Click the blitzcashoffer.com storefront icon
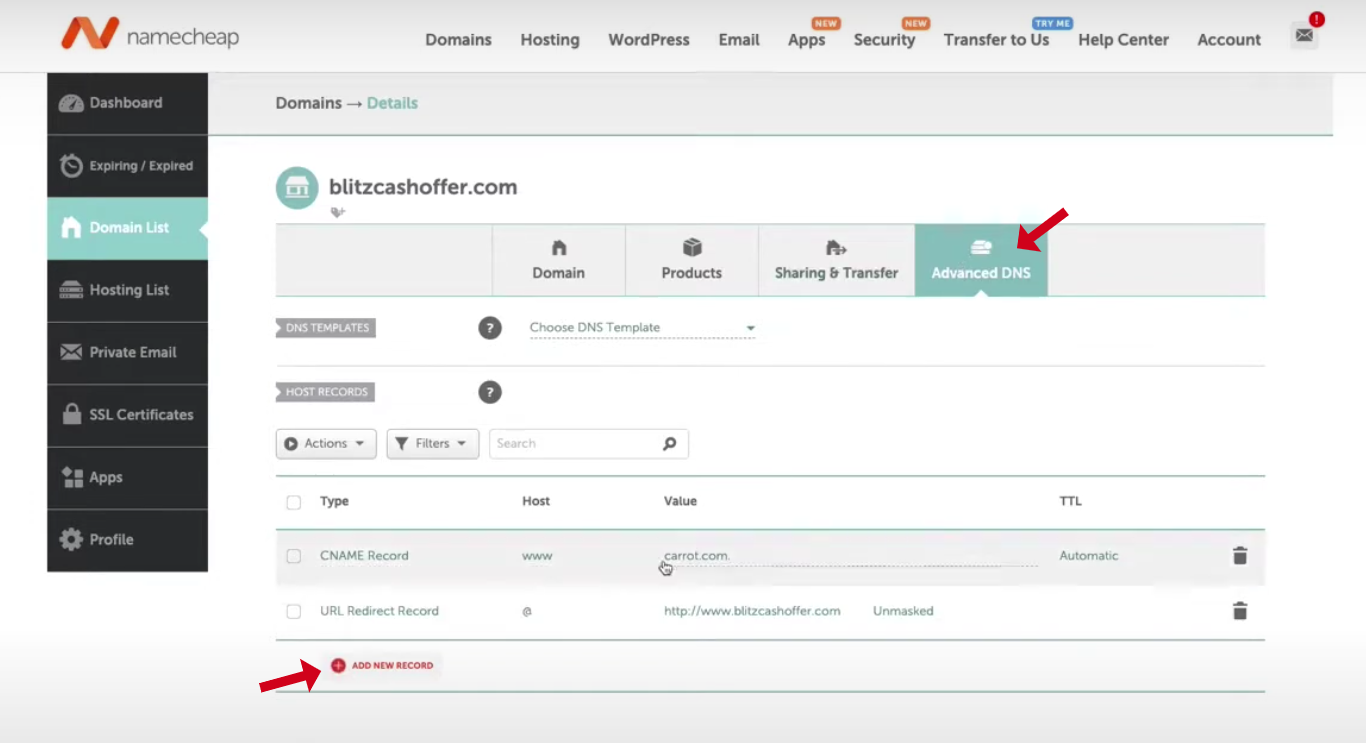Screen dimensions: 1366x743 [297, 187]
